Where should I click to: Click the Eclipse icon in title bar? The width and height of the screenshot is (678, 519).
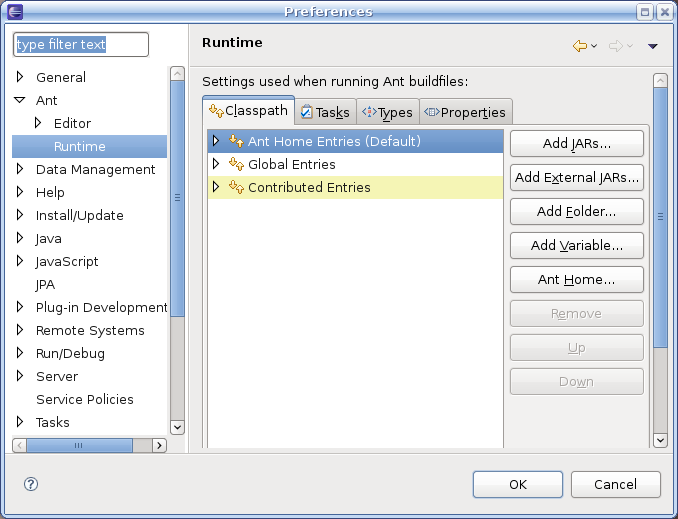click(15, 12)
